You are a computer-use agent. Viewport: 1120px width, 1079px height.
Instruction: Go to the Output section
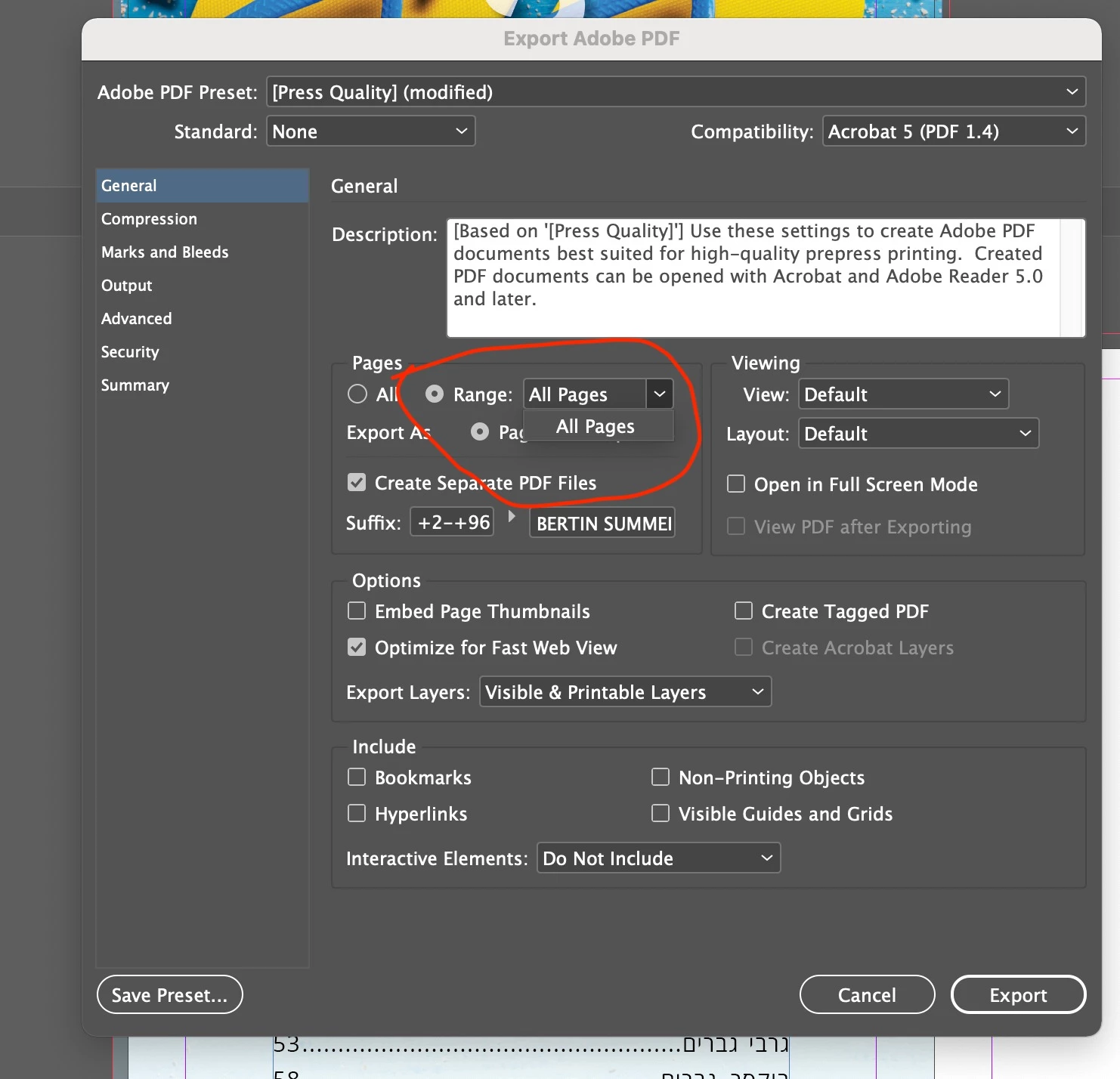point(203,286)
